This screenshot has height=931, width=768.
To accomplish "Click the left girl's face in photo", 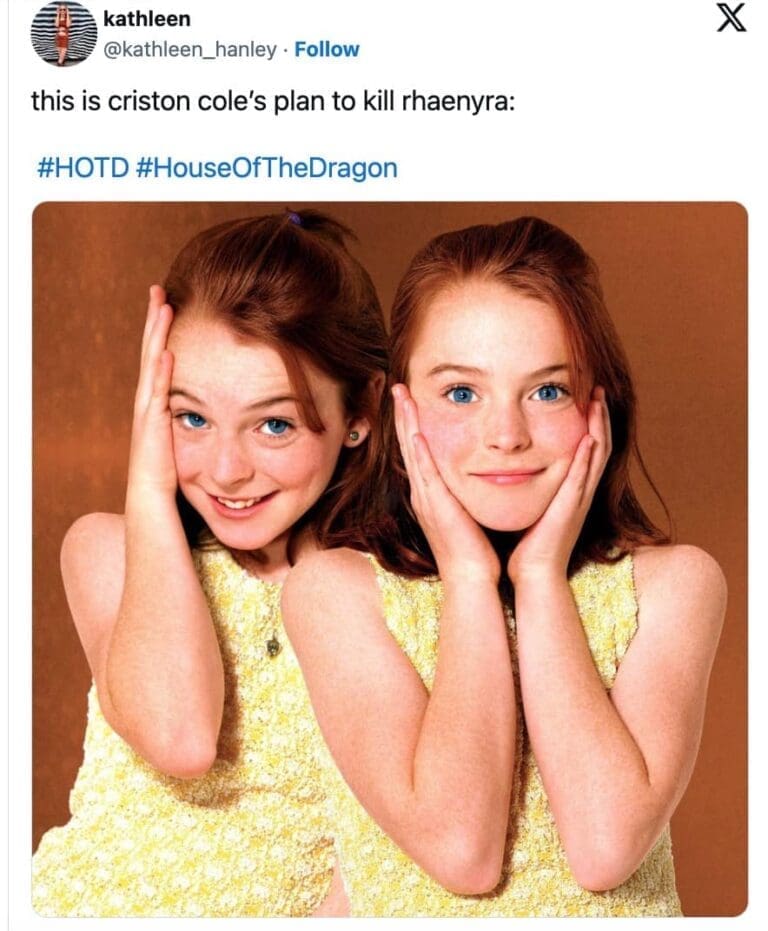I will (246, 439).
